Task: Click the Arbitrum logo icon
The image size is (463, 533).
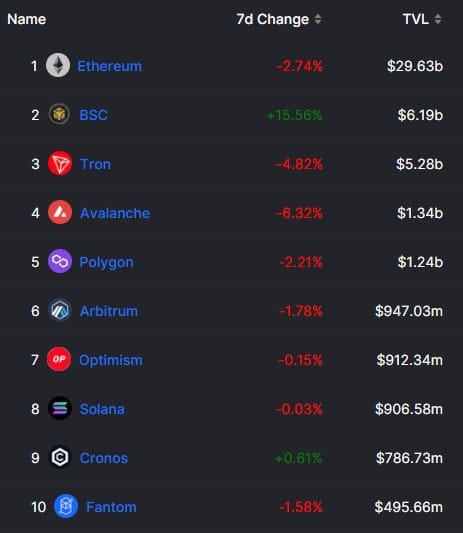Action: (60, 310)
